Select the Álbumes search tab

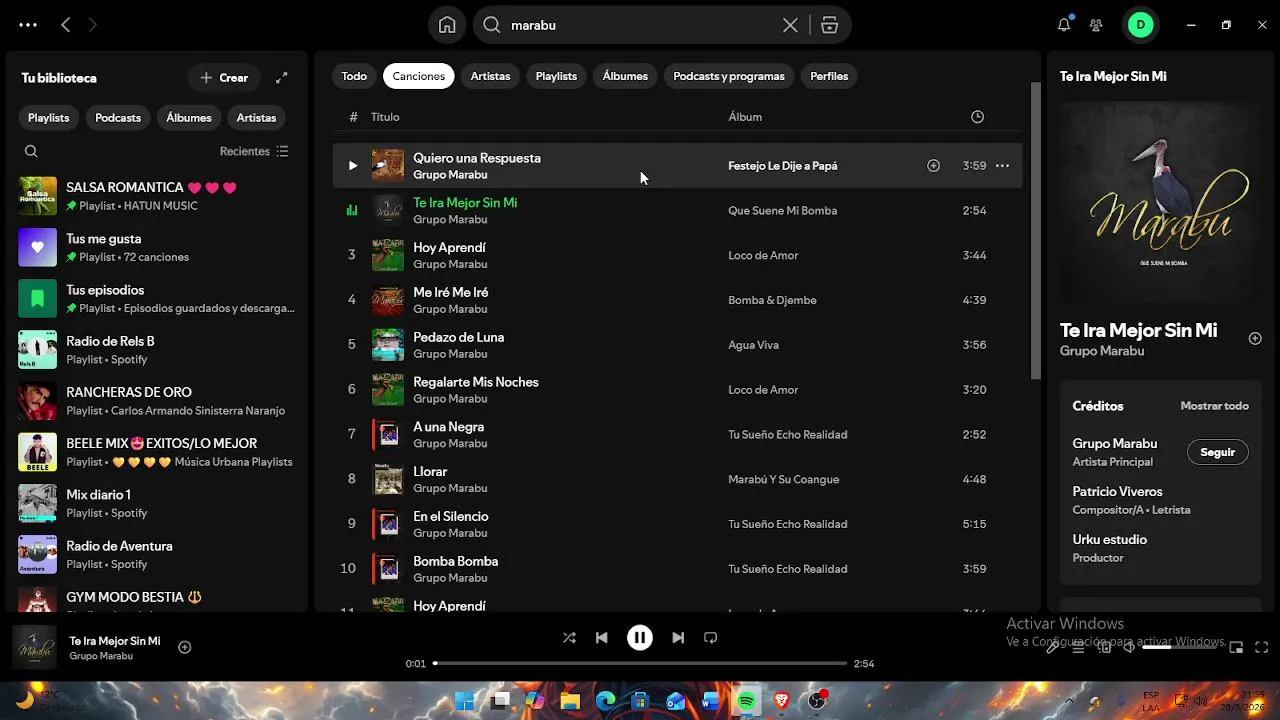625,76
